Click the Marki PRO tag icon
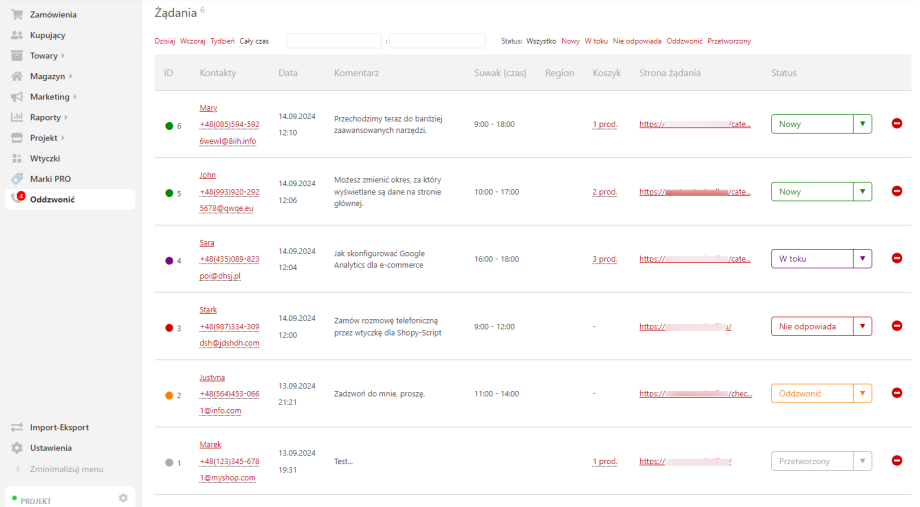Screen dimensions: 920x507 (x=17, y=179)
